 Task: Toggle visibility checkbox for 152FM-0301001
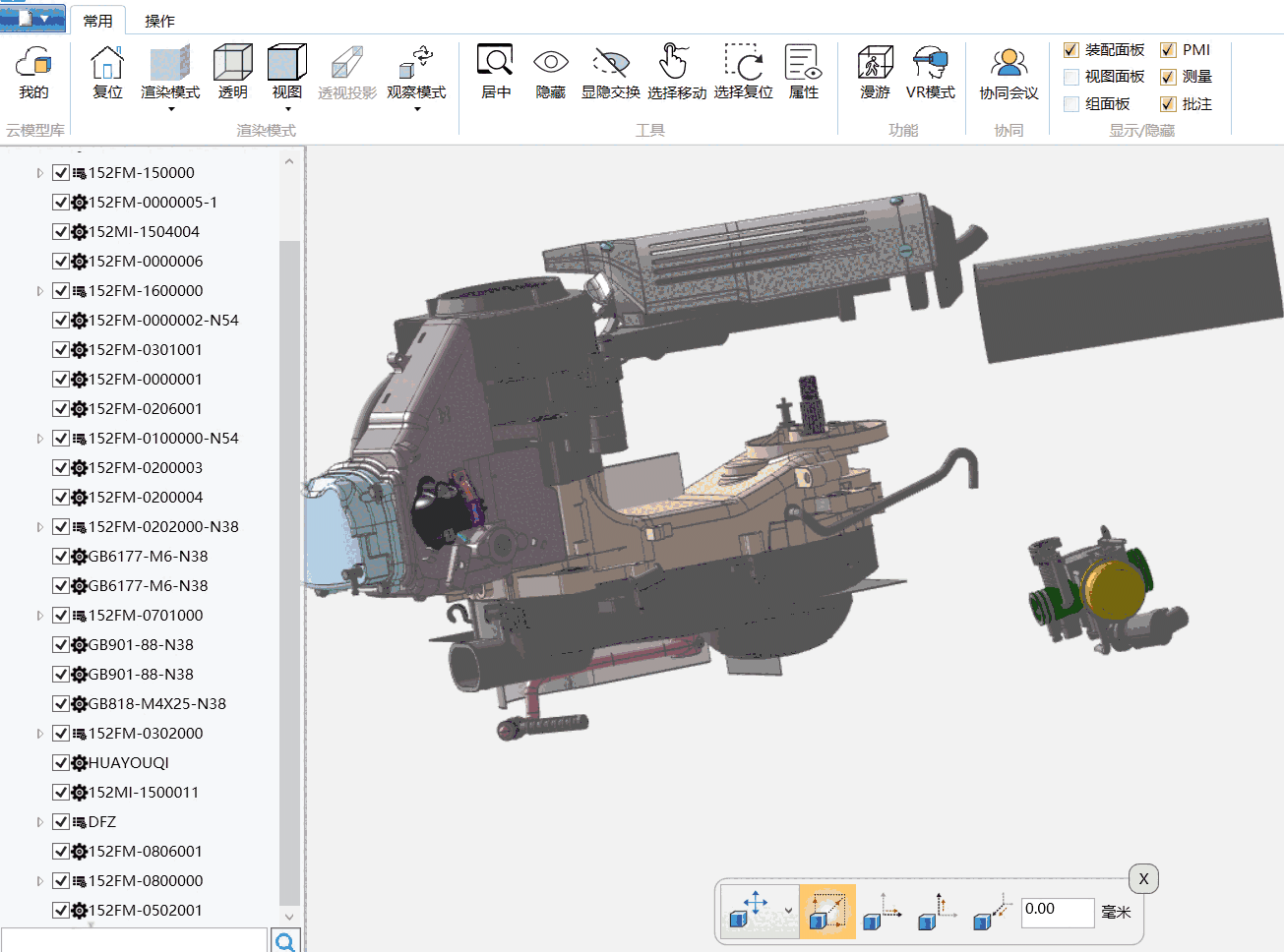(61, 350)
